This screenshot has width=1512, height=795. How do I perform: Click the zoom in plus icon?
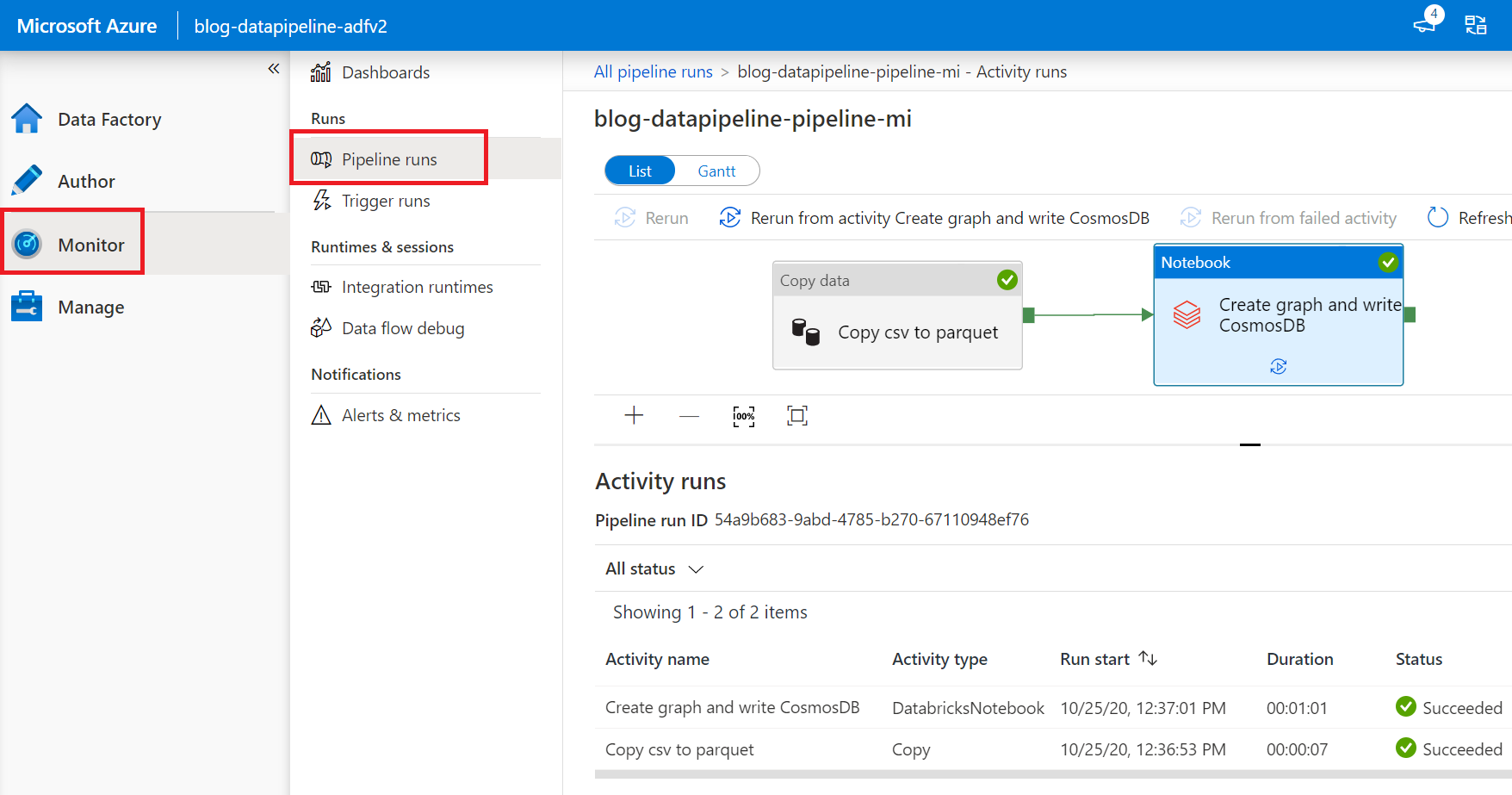pos(634,416)
